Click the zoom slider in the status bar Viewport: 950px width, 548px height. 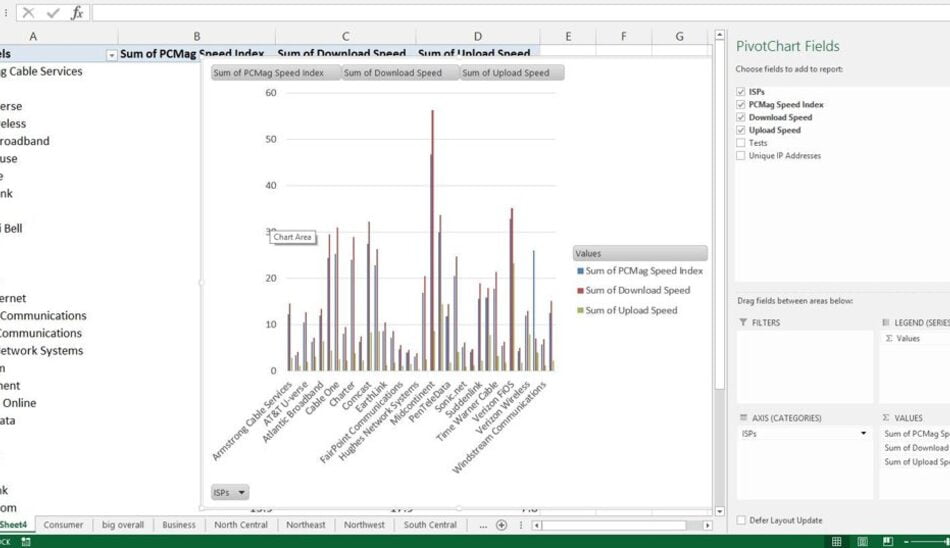click(931, 541)
